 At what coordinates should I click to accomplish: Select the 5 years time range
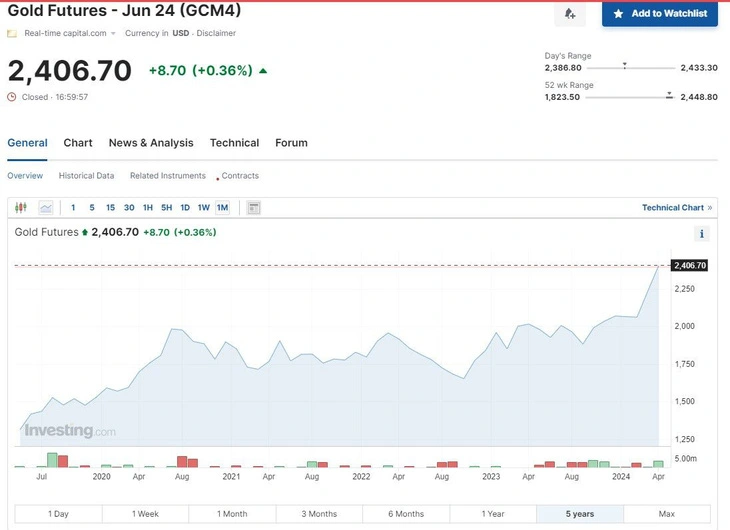pos(579,514)
